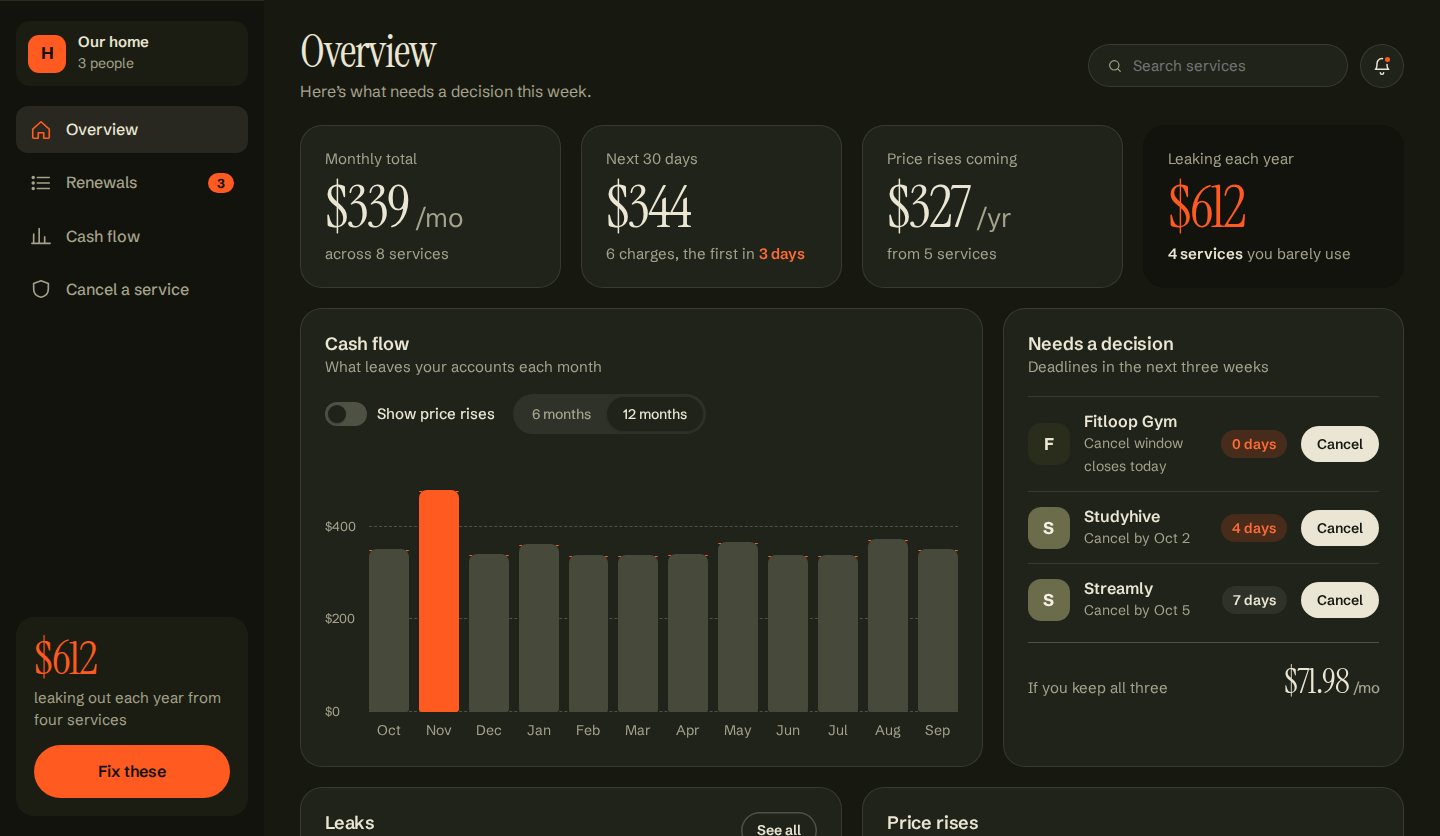Click the Oct bar in cash flow chart
The image size is (1440, 836).
(389, 630)
